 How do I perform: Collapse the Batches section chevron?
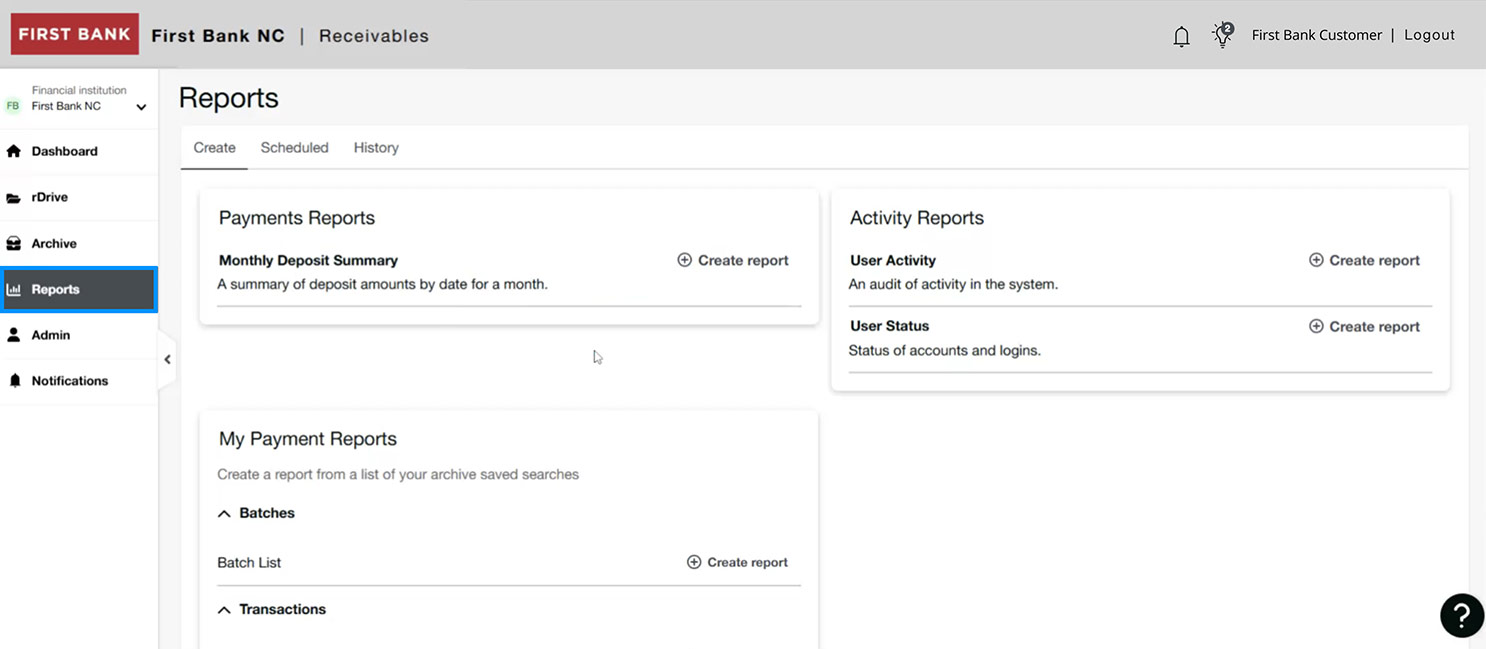pos(224,513)
